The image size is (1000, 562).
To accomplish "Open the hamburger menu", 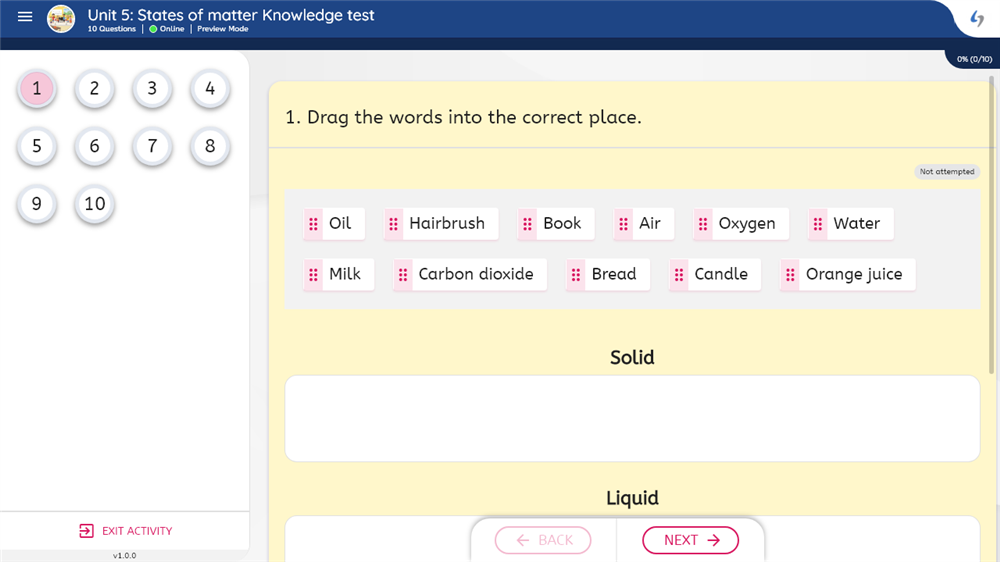I will (x=25, y=17).
